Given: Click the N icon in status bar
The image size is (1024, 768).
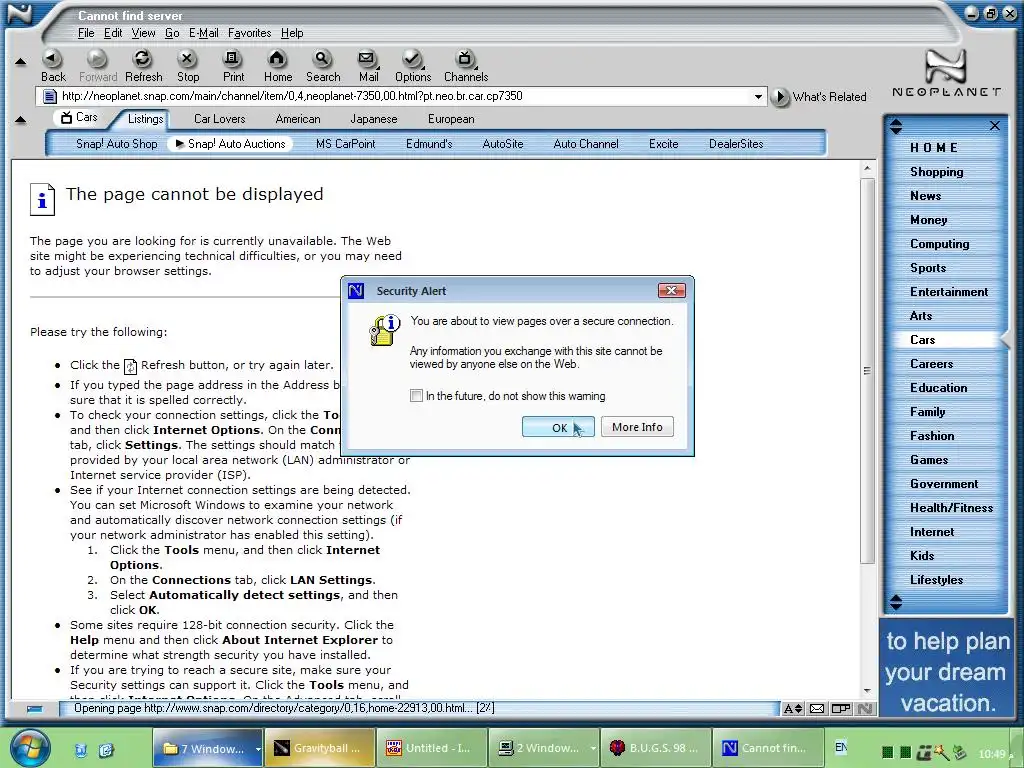Looking at the screenshot, I should pyautogui.click(x=865, y=709).
